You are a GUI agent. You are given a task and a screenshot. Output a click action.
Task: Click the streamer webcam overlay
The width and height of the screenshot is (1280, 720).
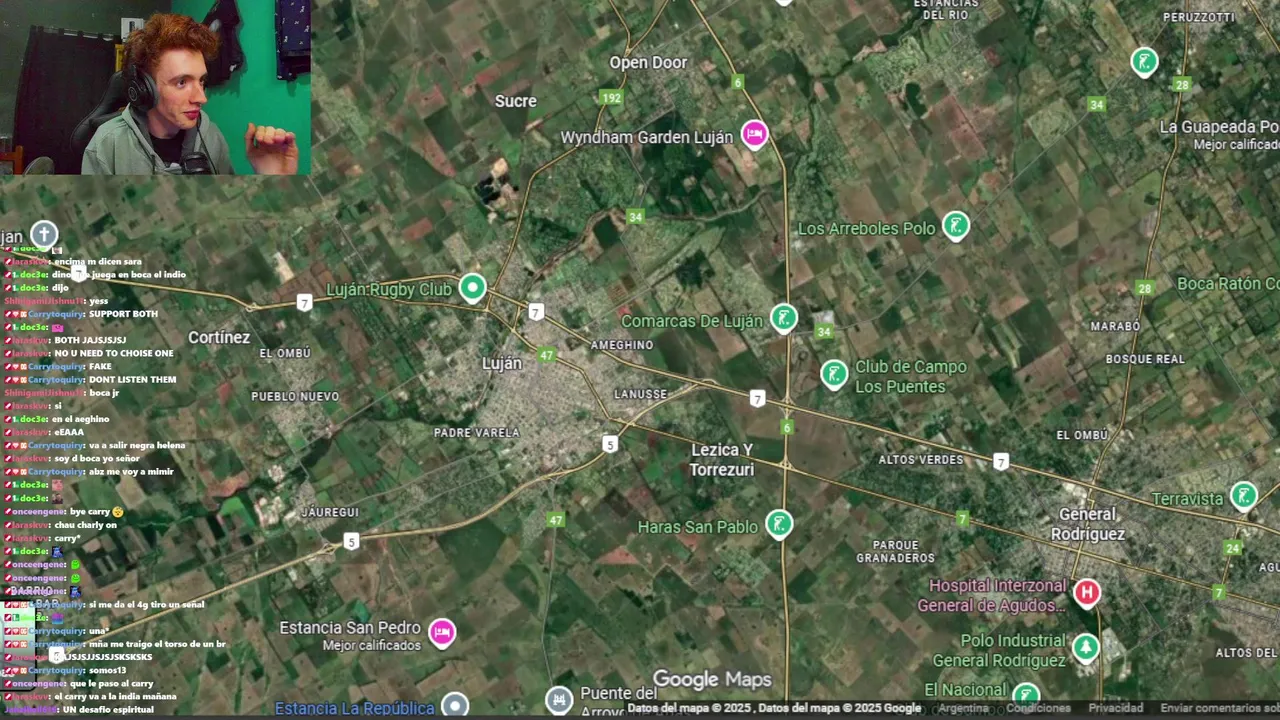click(x=156, y=87)
